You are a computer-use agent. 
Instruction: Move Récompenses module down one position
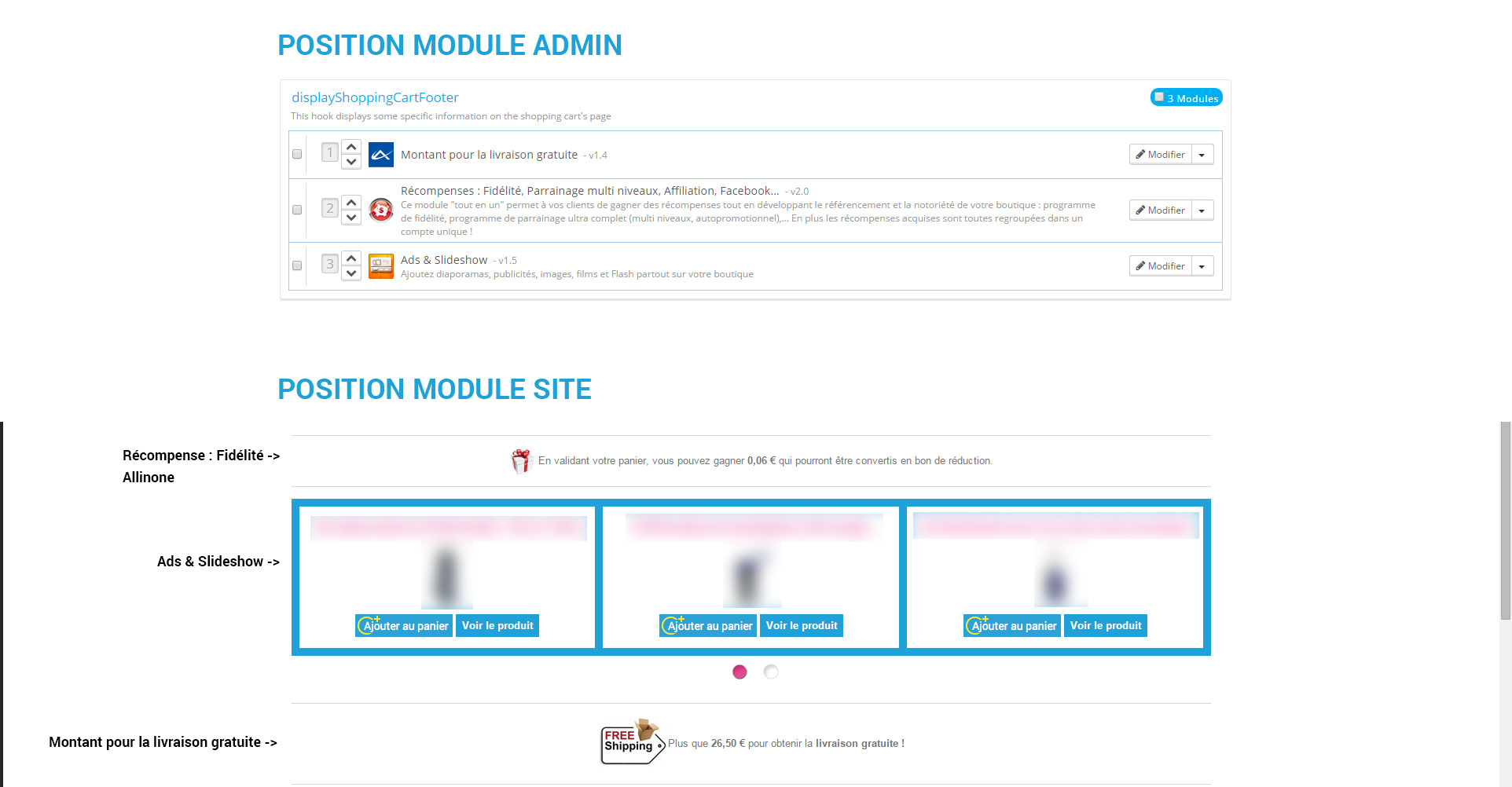(351, 218)
